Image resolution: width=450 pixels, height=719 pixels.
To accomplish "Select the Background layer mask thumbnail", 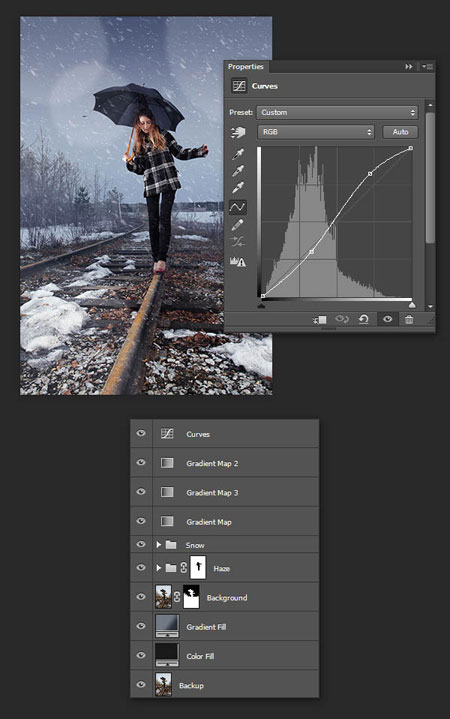I will (x=191, y=597).
